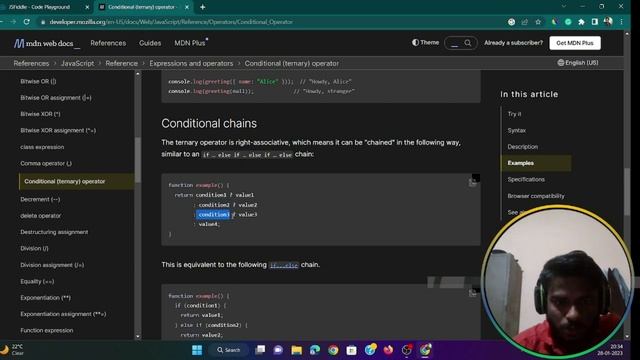Open the browser three-dot menu

pos(622,22)
